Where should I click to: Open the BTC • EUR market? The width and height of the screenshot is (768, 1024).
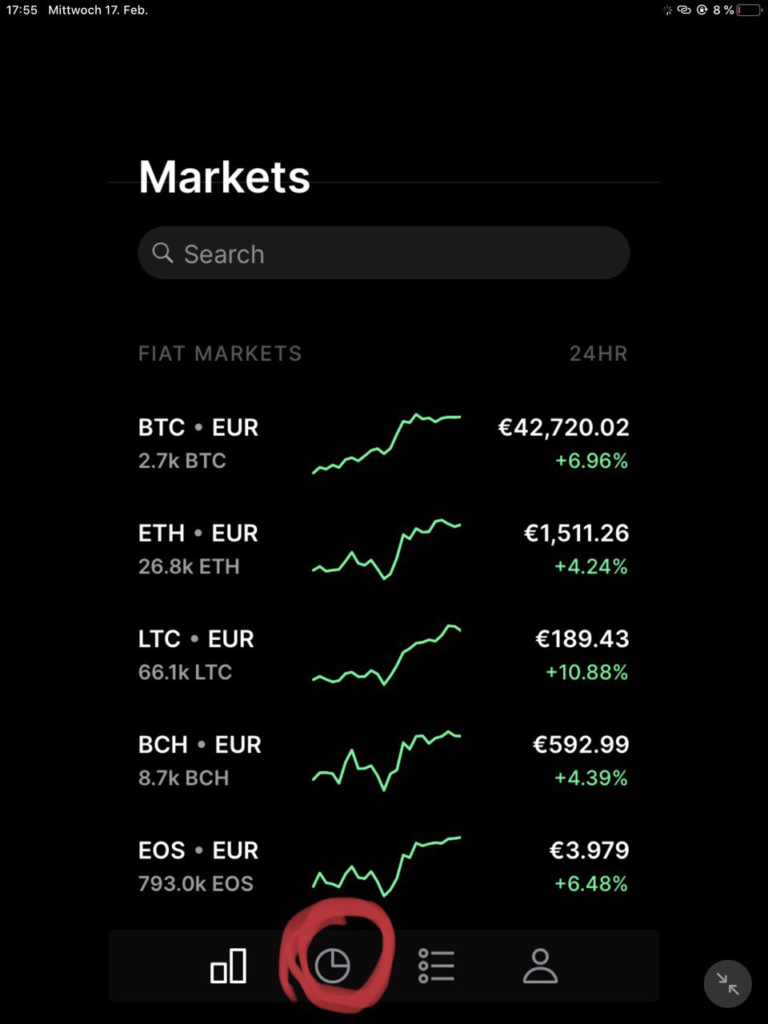click(198, 428)
